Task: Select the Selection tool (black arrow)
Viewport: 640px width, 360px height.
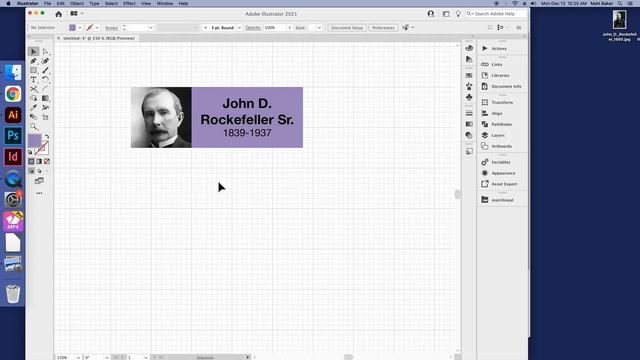Action: point(33,52)
